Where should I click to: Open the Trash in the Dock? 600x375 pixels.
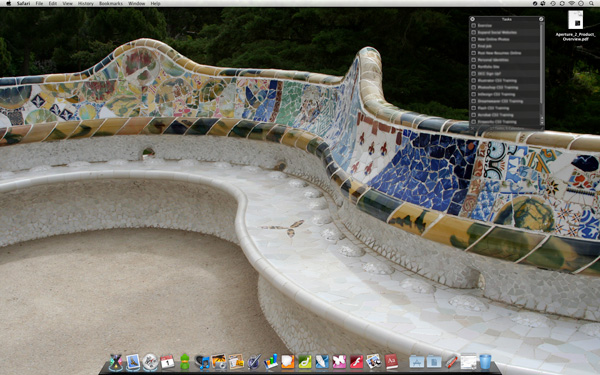[x=485, y=362]
